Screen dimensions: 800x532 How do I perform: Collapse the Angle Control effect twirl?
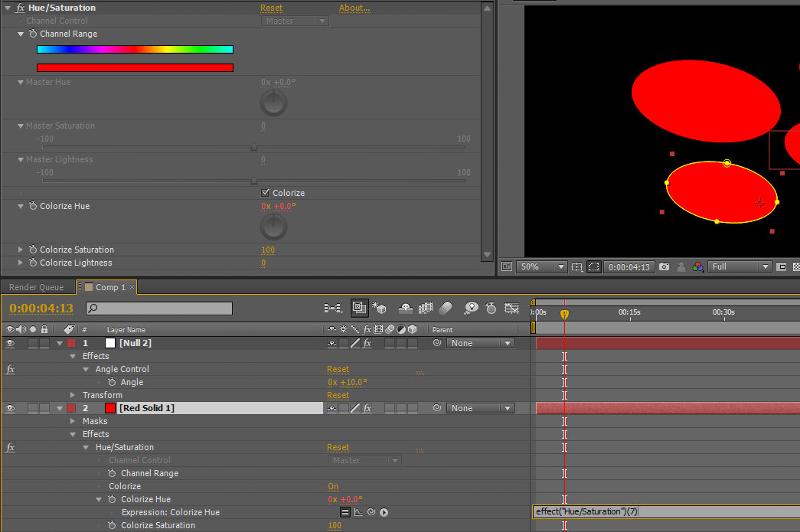tap(86, 369)
